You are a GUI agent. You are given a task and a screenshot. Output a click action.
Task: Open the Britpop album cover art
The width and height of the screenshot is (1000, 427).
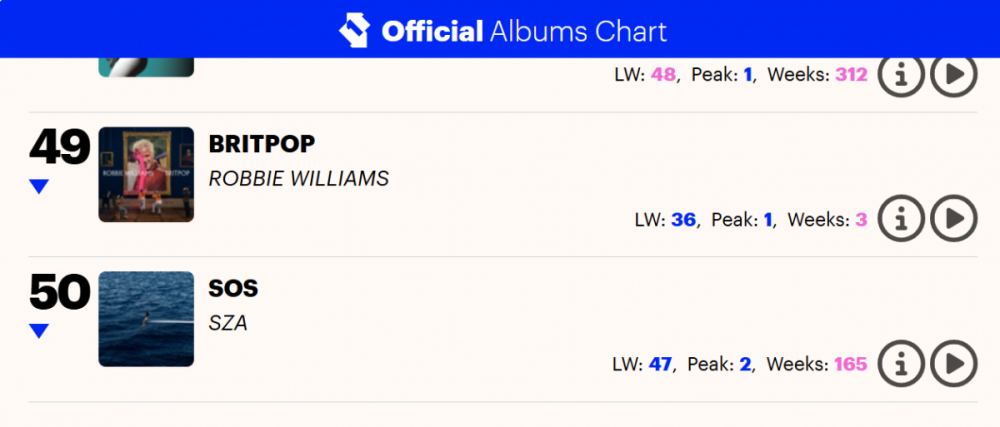(x=146, y=174)
